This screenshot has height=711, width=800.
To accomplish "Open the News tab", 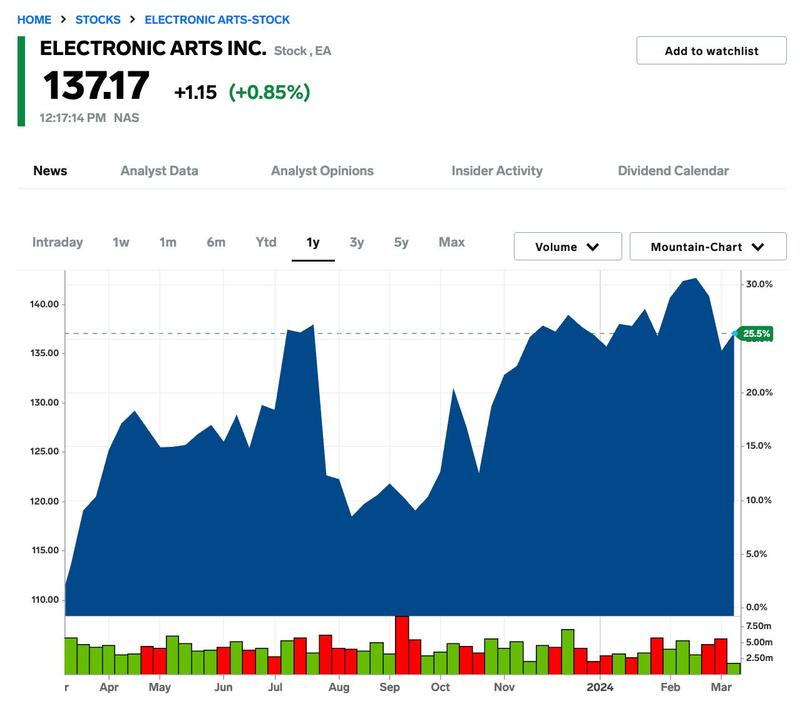I will pyautogui.click(x=50, y=171).
